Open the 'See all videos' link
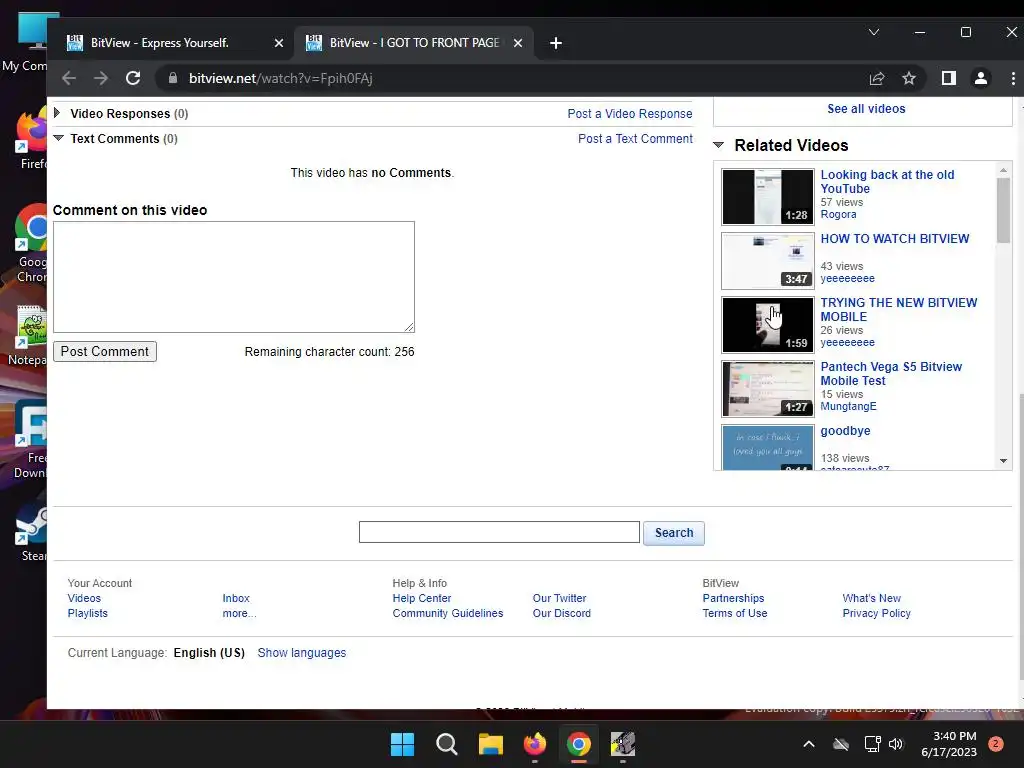Image resolution: width=1024 pixels, height=768 pixels. [x=866, y=109]
